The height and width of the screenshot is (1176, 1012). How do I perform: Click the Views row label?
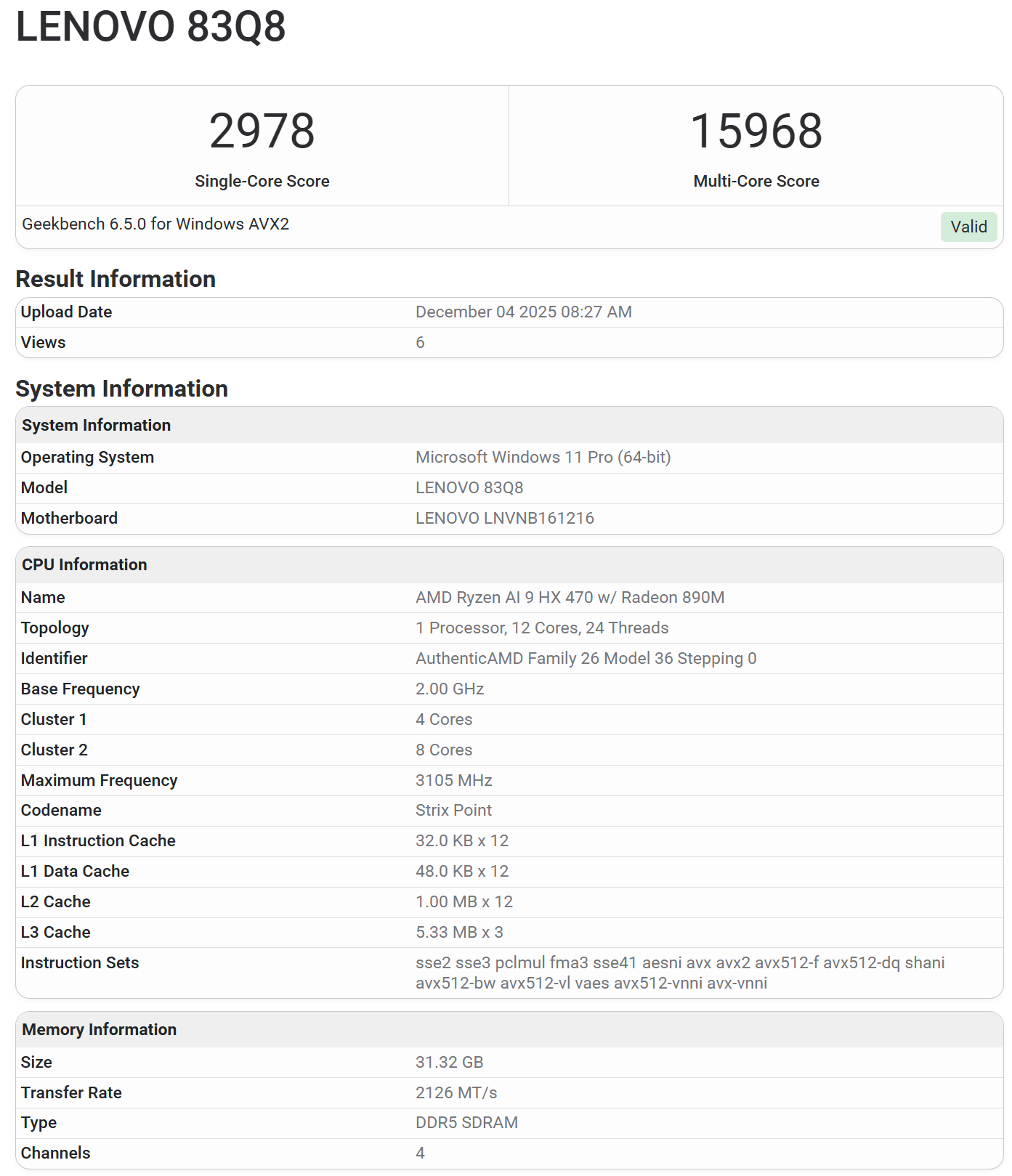(43, 343)
